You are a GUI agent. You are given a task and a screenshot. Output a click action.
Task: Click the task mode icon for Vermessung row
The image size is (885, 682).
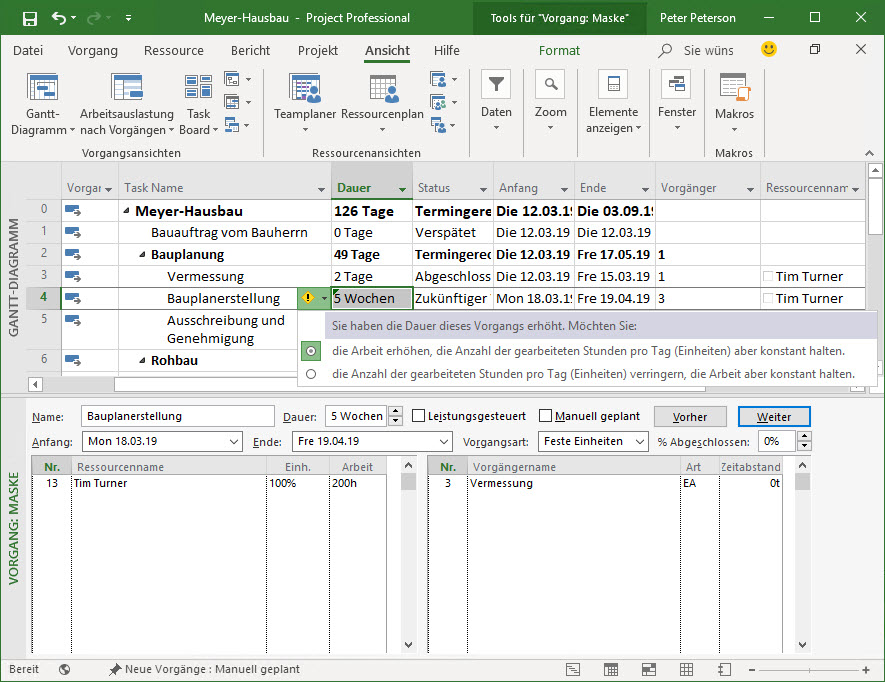tap(73, 276)
